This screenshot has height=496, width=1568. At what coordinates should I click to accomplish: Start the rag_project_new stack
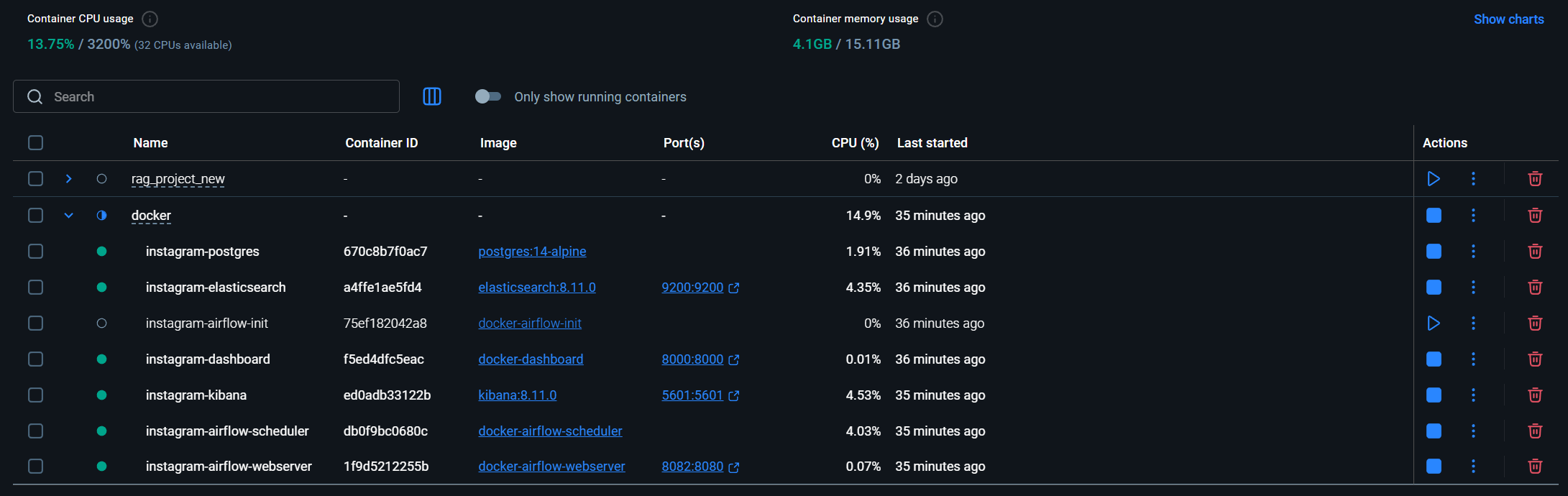click(1433, 179)
